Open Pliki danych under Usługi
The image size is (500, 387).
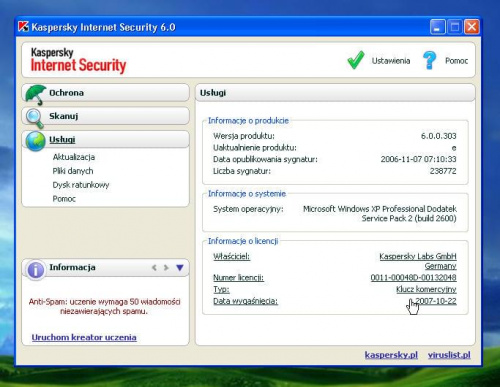[73, 171]
